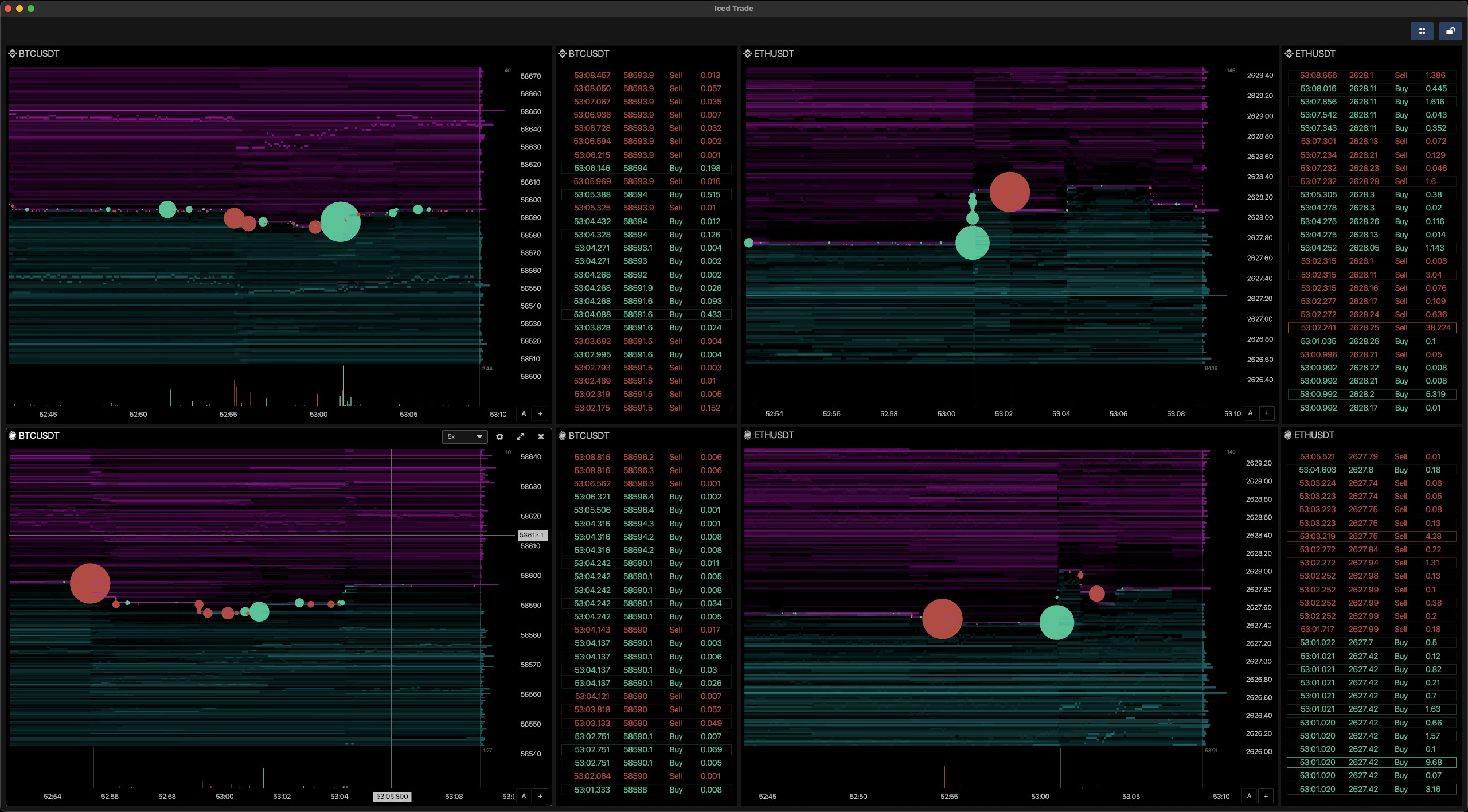Open the 5x tick multiplier dropdown

point(464,436)
